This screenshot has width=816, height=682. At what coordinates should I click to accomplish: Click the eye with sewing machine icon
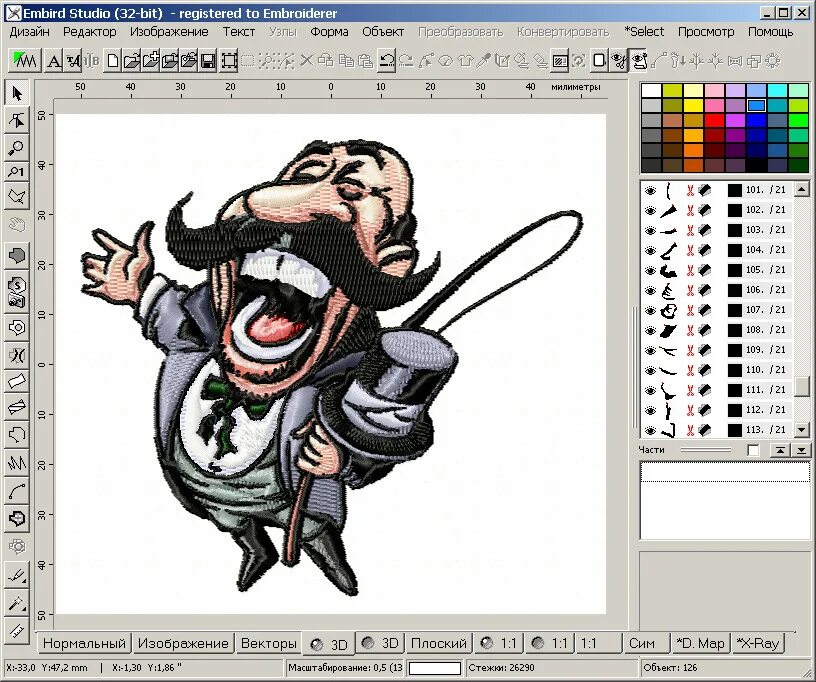[639, 61]
